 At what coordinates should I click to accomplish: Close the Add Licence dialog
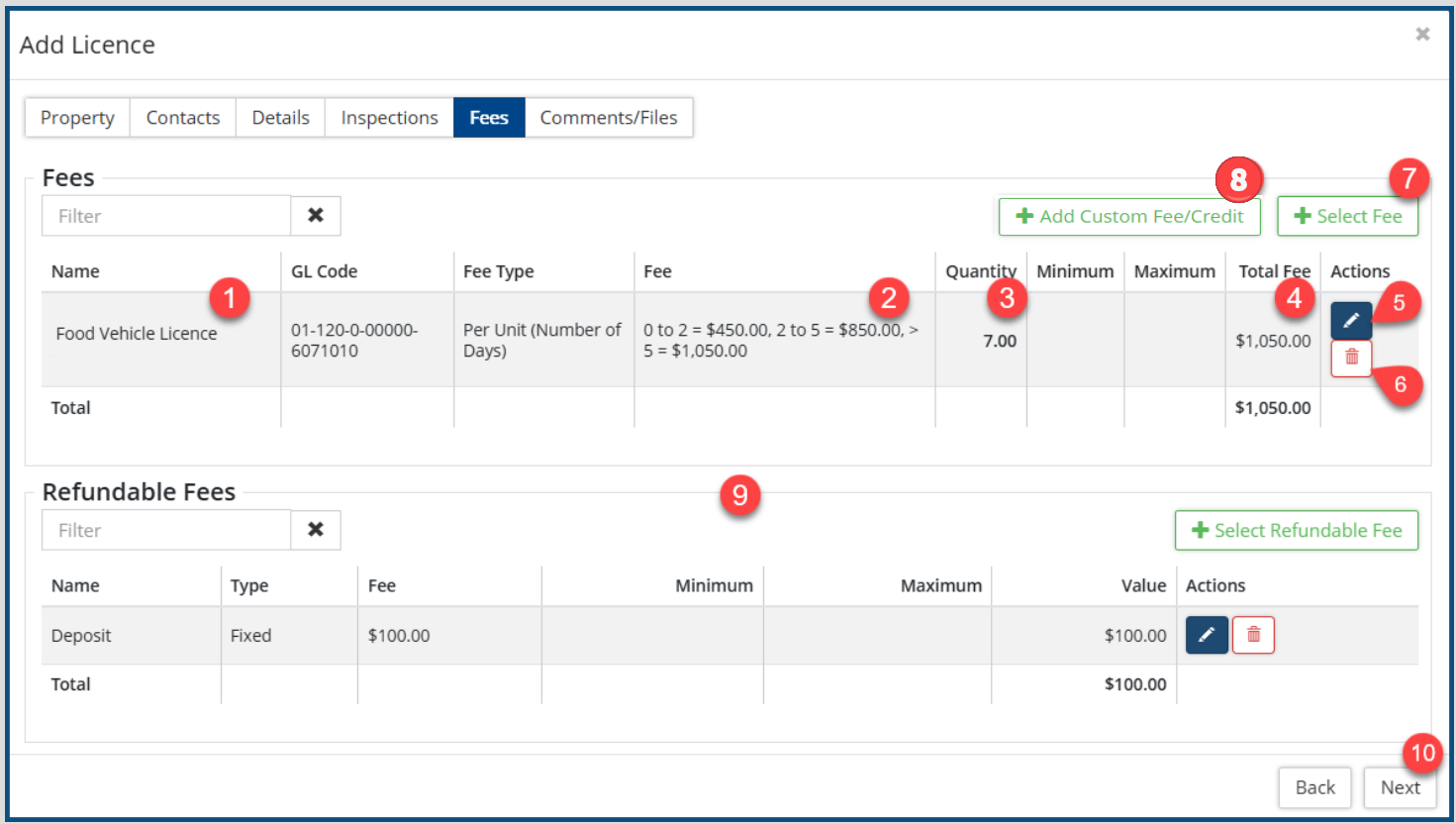[1422, 35]
